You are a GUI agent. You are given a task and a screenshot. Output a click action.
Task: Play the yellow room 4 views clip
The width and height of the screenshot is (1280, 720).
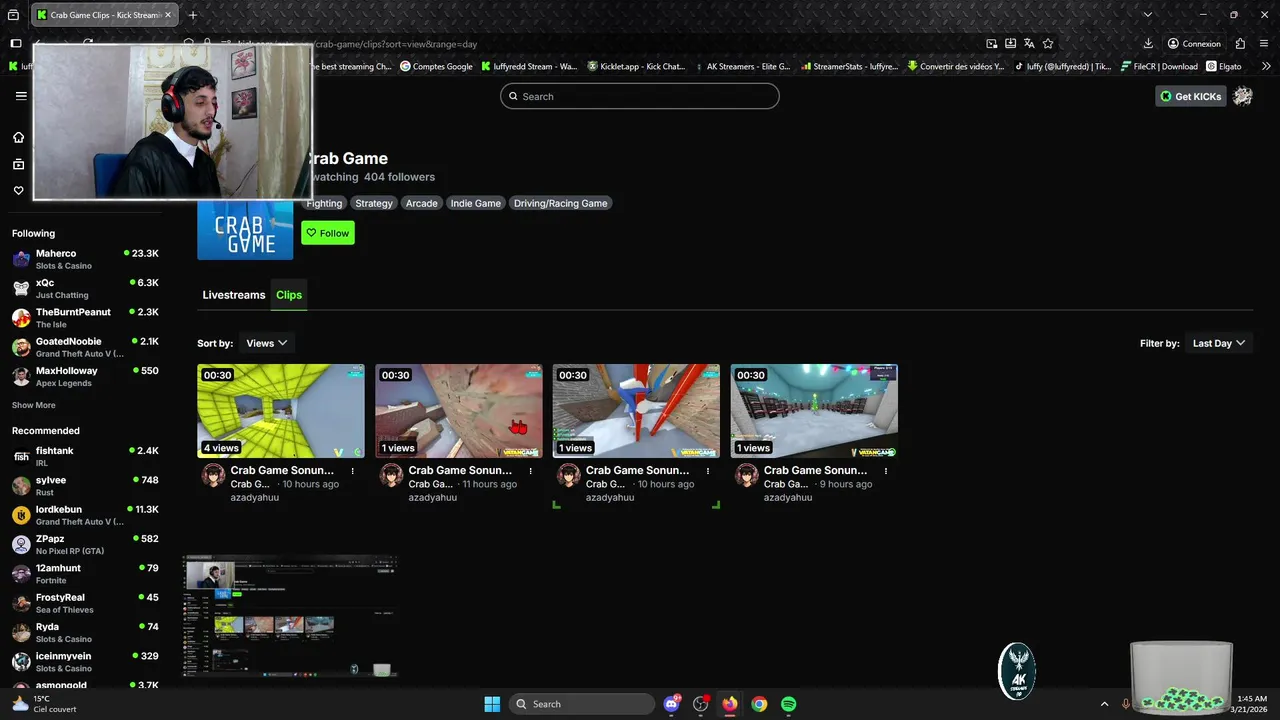point(281,411)
